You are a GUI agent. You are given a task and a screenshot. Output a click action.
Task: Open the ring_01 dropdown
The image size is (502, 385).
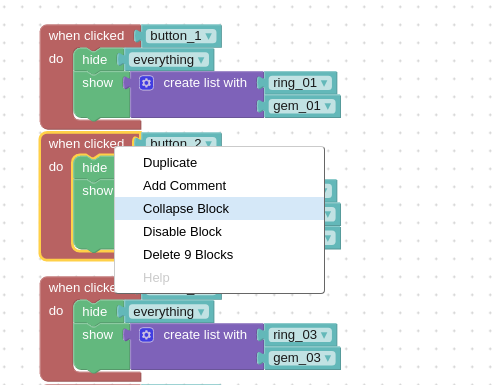[x=300, y=83]
